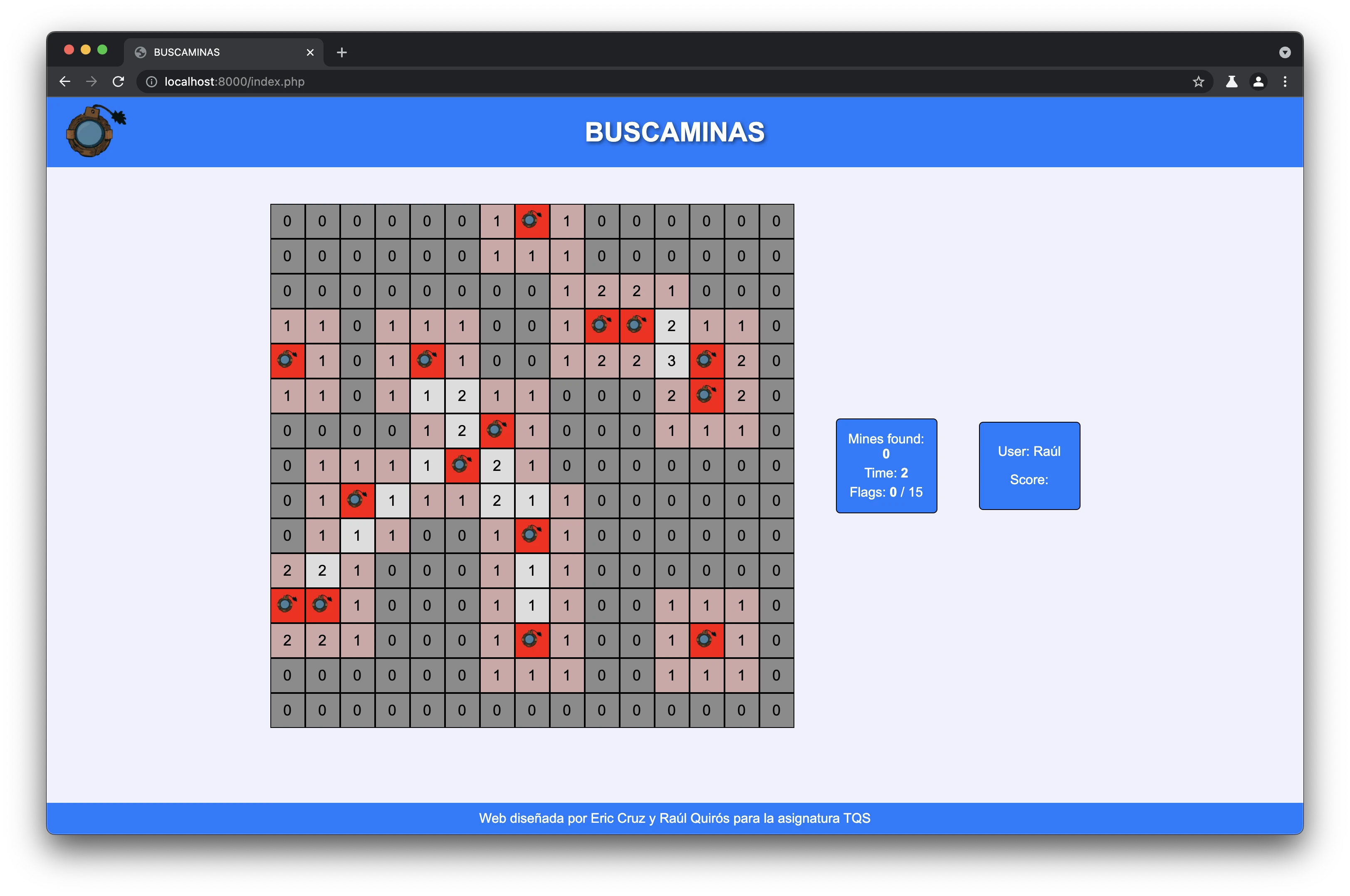Click the Mines found info panel
The width and height of the screenshot is (1350, 896).
click(886, 465)
